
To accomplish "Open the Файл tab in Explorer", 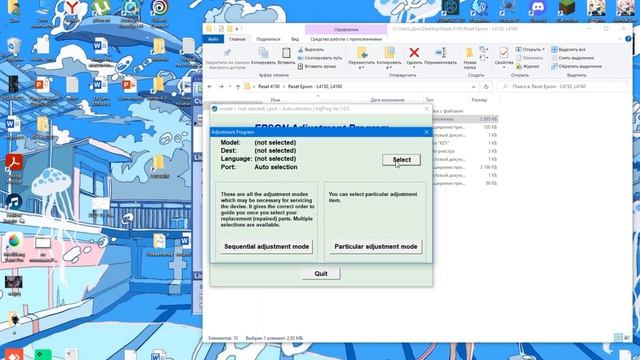I will pos(213,39).
